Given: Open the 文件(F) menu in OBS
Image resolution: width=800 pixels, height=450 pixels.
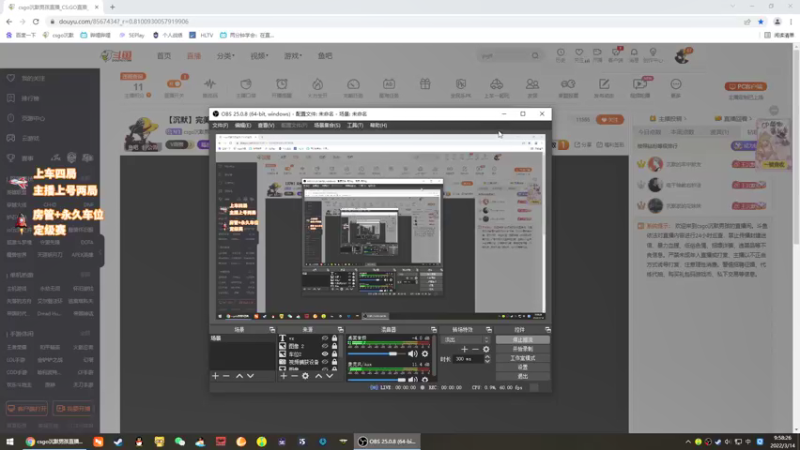Looking at the screenshot, I should (x=220, y=126).
